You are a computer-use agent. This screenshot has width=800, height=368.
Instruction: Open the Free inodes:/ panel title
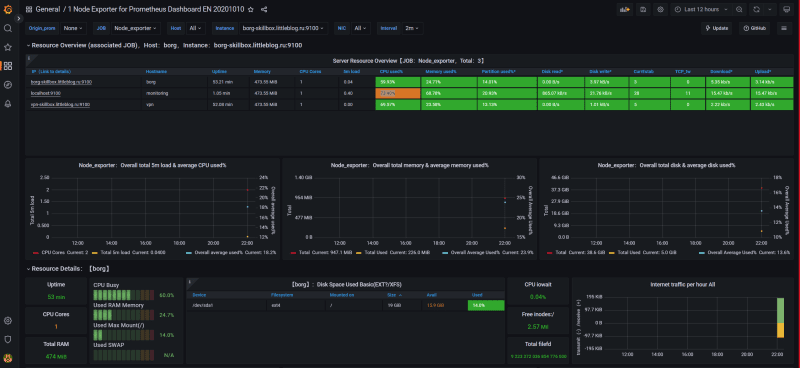537,314
